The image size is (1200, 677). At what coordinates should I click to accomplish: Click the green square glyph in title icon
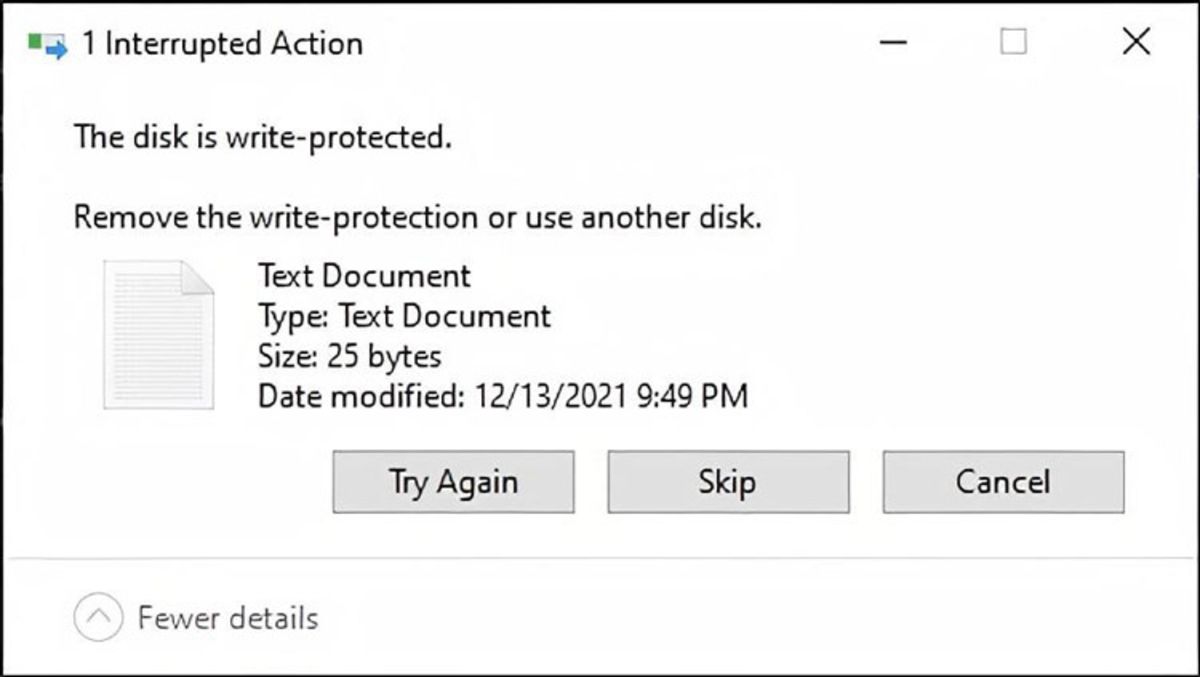coord(33,38)
